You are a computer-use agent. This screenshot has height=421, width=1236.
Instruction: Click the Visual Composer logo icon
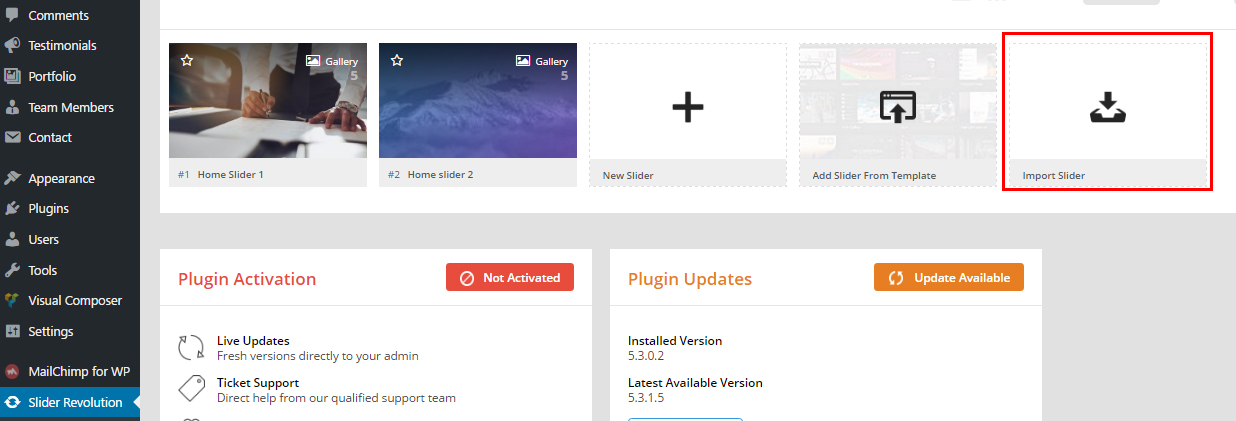[12, 301]
